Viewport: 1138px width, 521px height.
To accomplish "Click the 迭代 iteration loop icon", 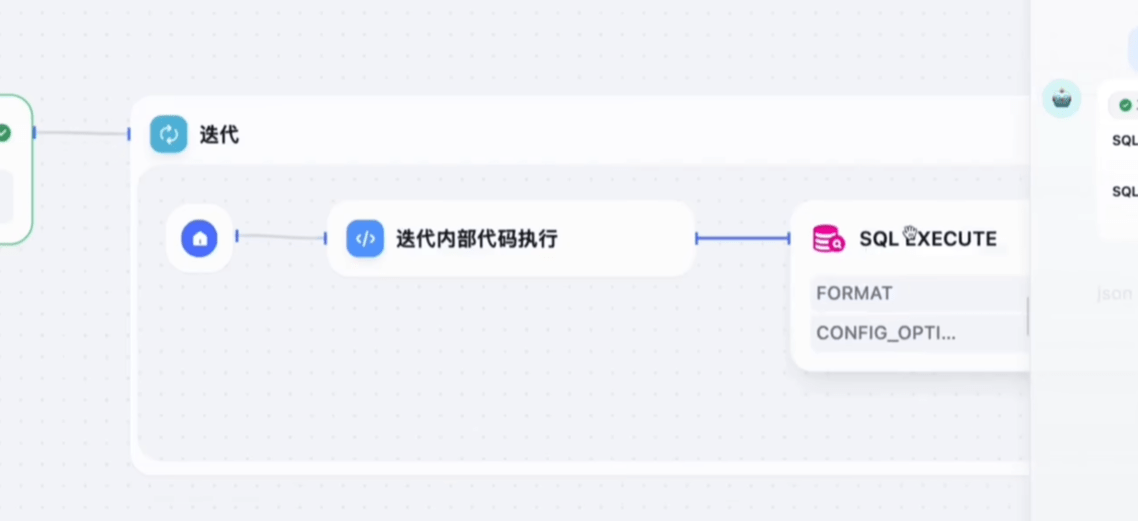I will point(168,134).
